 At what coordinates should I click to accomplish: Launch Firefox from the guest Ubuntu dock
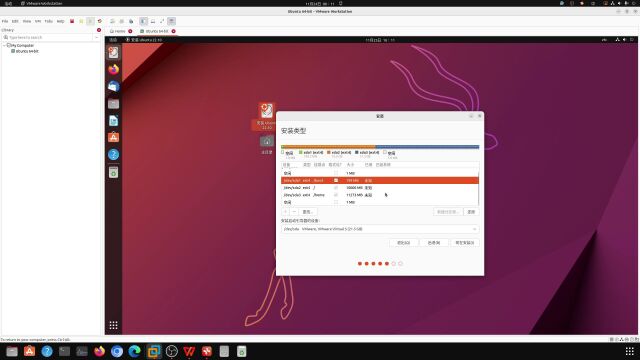pos(113,69)
